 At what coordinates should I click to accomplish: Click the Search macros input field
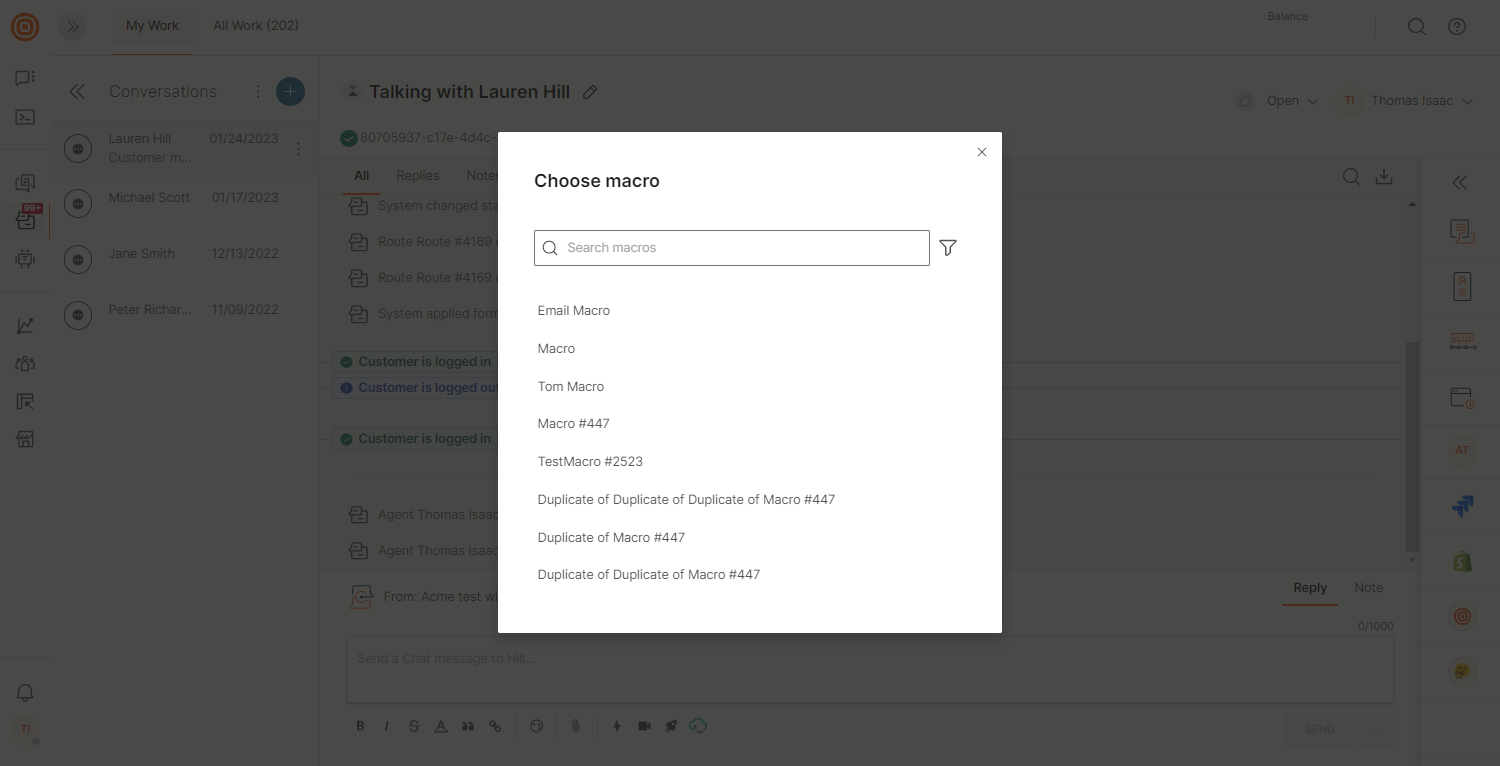click(740, 248)
